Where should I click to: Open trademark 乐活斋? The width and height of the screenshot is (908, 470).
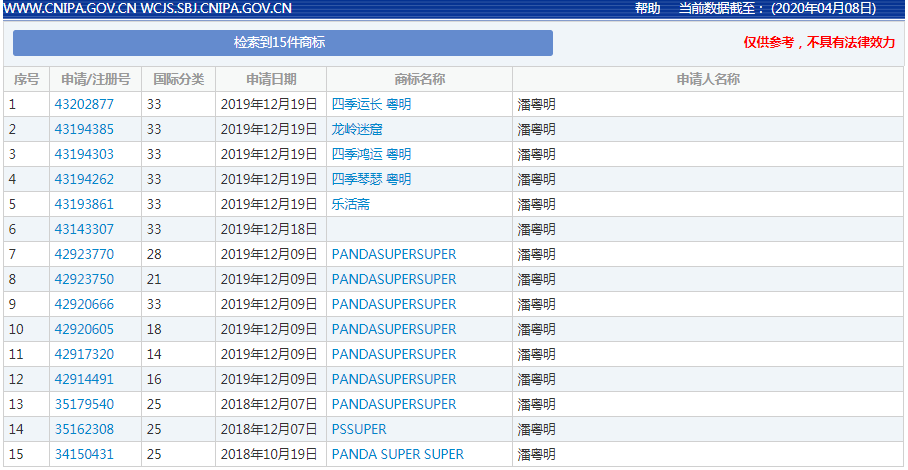351,204
